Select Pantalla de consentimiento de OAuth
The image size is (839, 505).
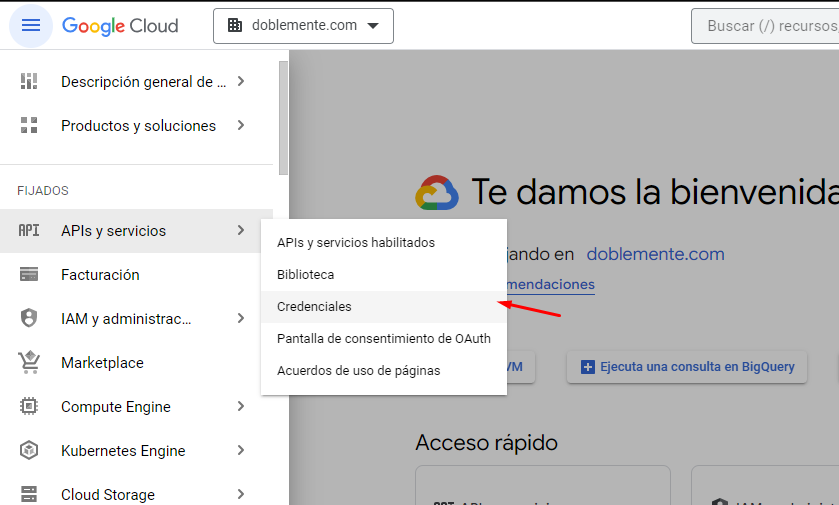click(x=384, y=339)
